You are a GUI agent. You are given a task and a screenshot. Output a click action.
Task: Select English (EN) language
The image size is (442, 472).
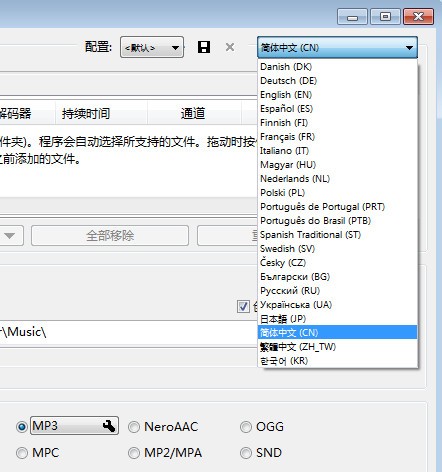pos(337,95)
